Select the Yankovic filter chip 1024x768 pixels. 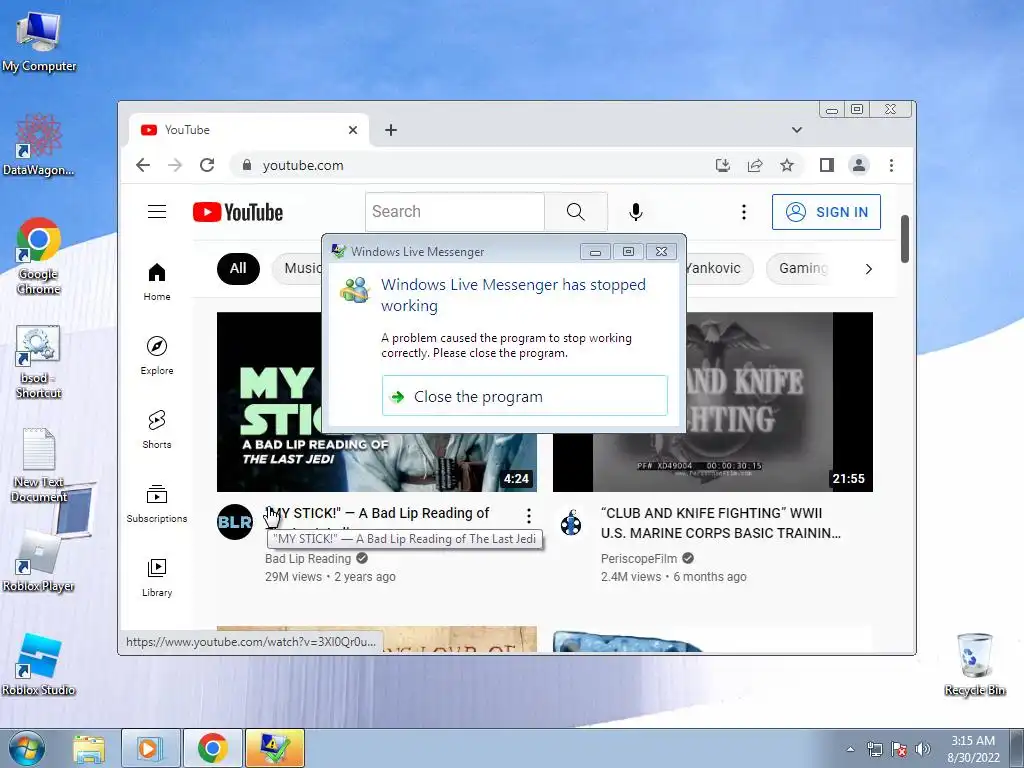click(x=718, y=268)
